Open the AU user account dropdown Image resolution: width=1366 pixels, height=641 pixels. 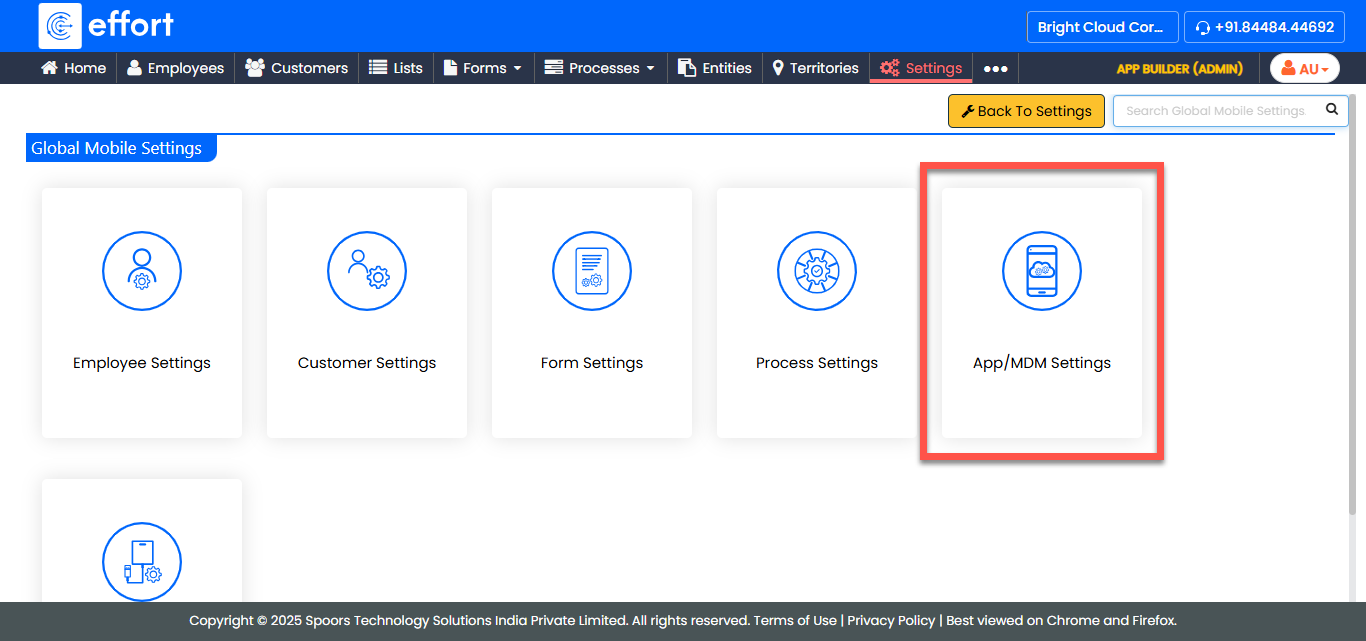tap(1304, 69)
